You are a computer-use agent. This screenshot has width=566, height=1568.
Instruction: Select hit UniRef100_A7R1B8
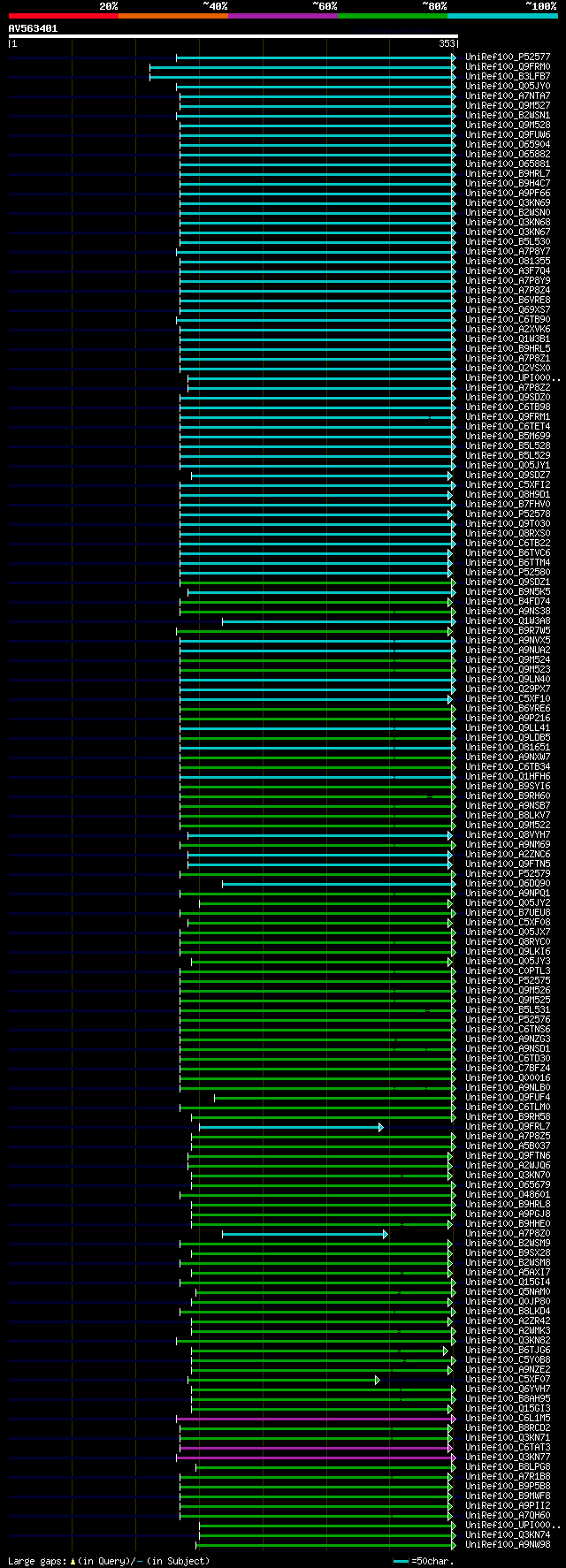pyautogui.click(x=508, y=1477)
